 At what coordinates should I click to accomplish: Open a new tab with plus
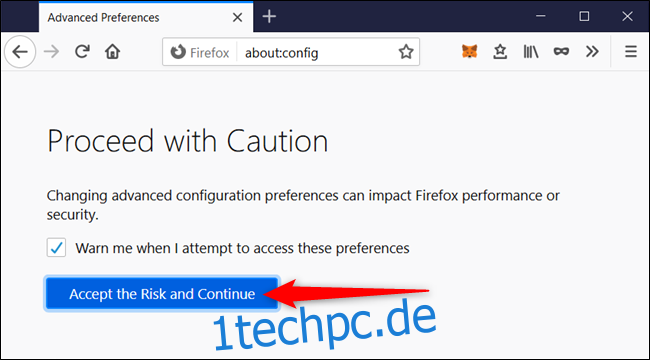coord(269,17)
